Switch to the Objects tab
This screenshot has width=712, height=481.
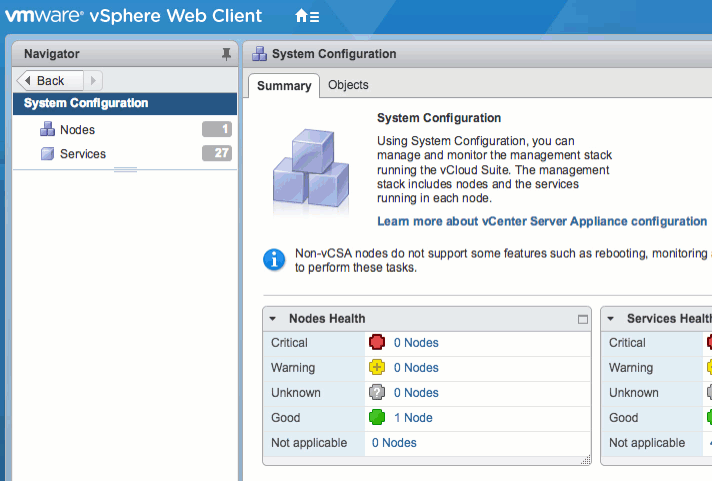point(348,85)
